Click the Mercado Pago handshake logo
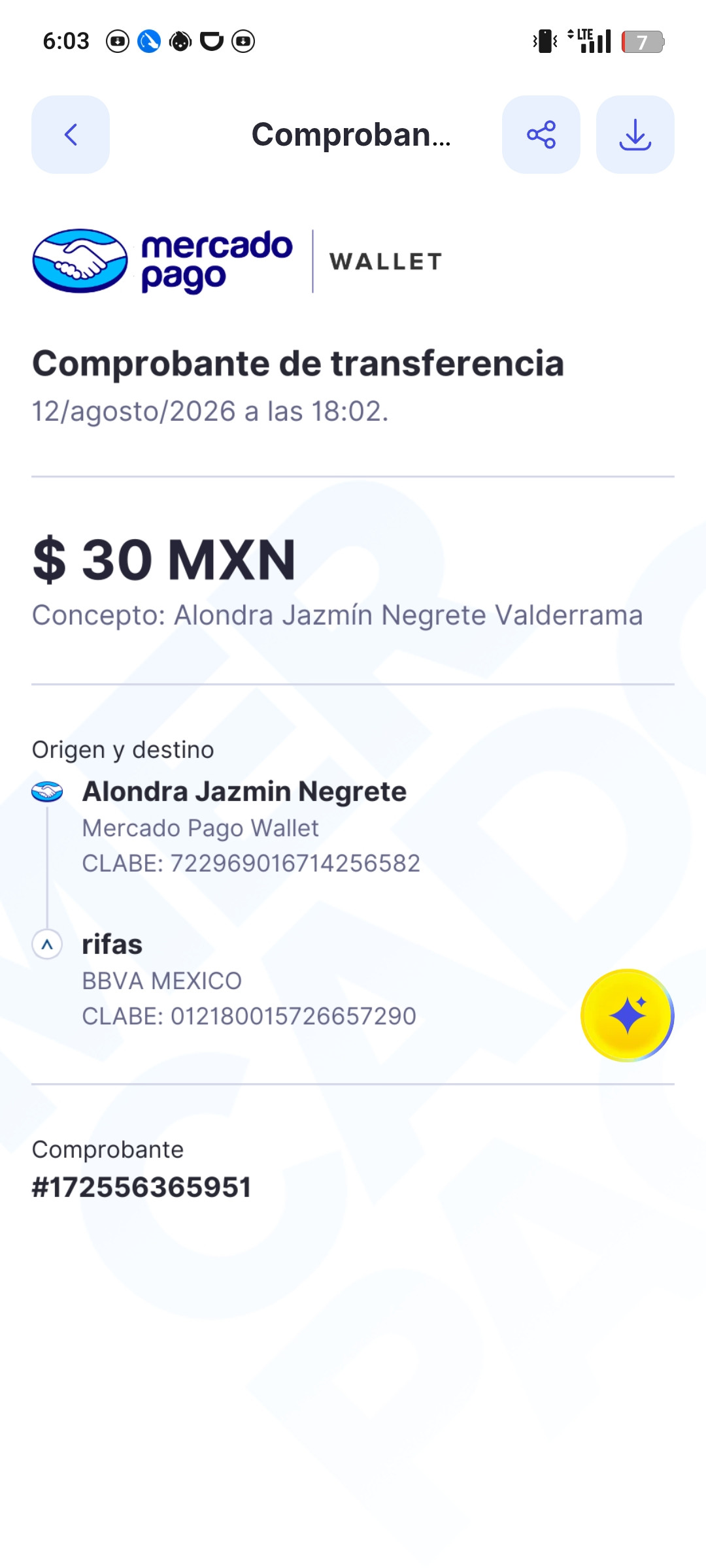 pos(80,261)
